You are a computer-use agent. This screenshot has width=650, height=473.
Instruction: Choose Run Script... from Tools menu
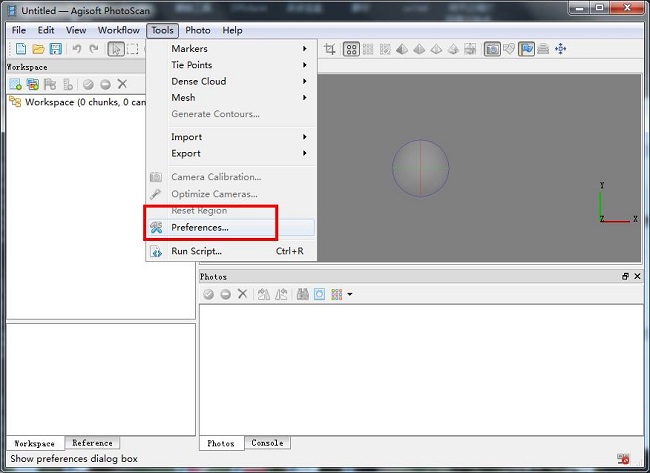[x=231, y=251]
